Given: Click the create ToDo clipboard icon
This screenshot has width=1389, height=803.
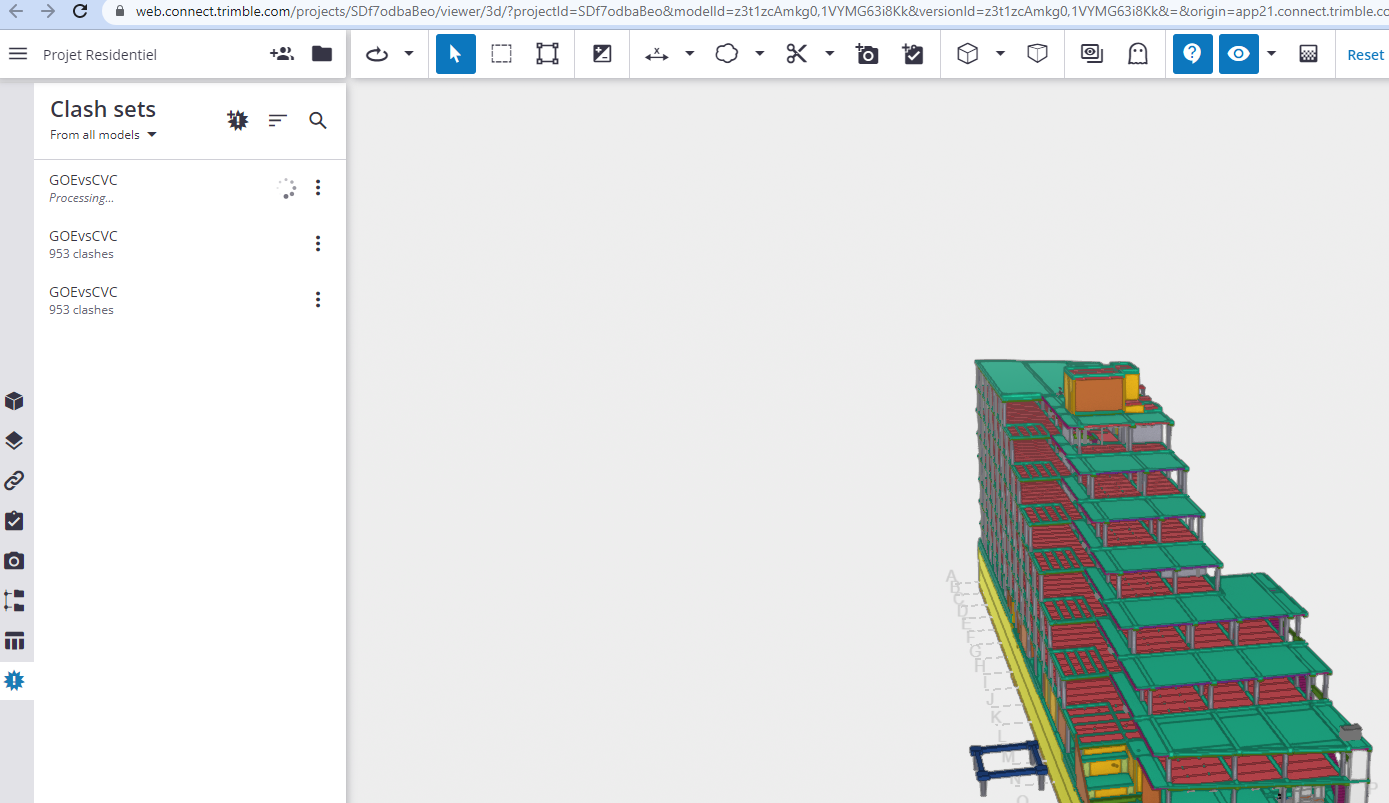Looking at the screenshot, I should pos(912,54).
